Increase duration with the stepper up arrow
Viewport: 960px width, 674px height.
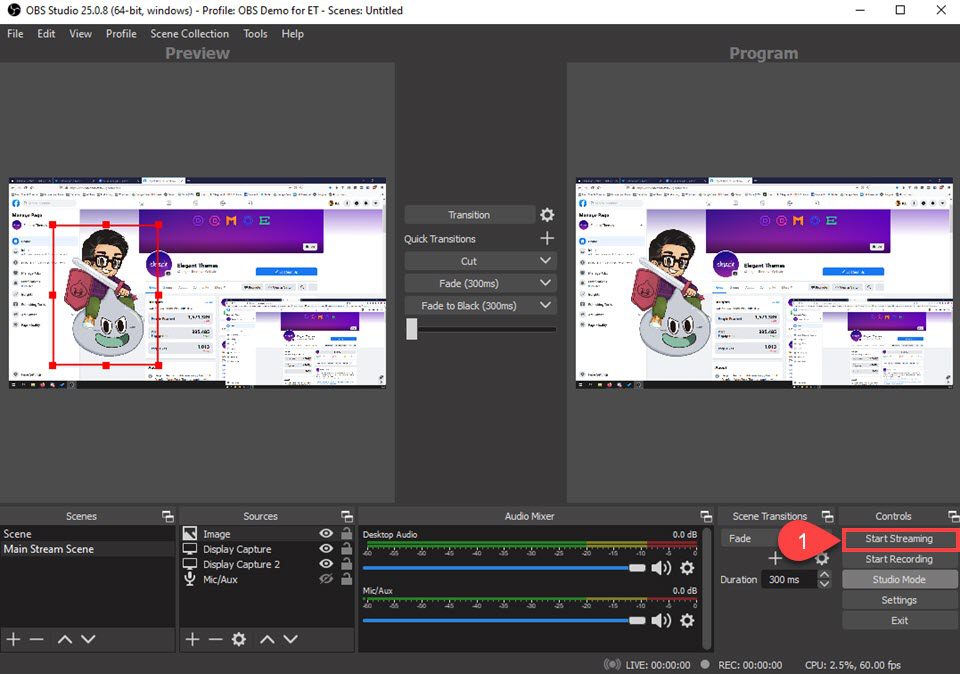pyautogui.click(x=824, y=573)
